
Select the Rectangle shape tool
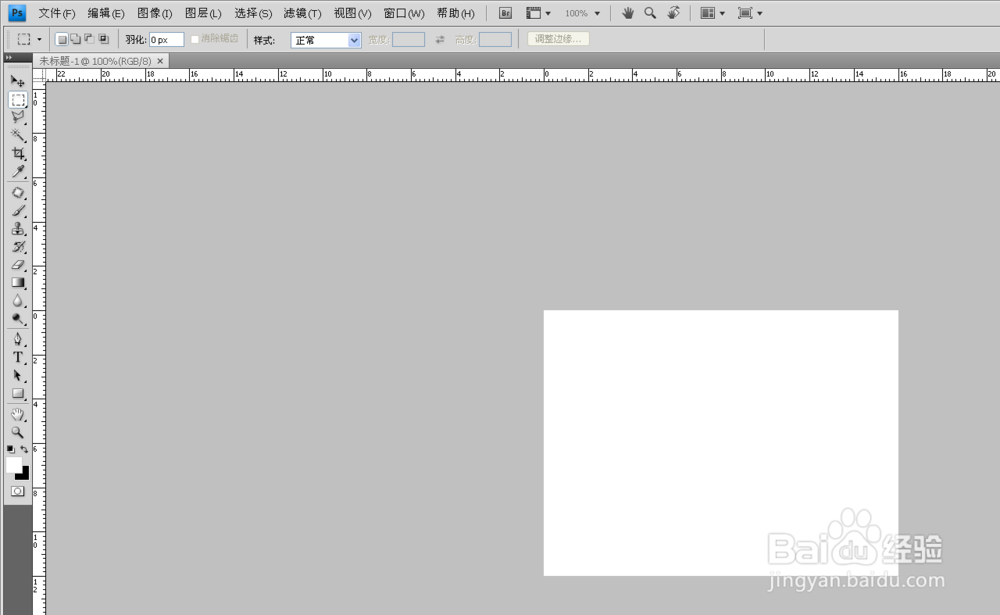(18, 394)
